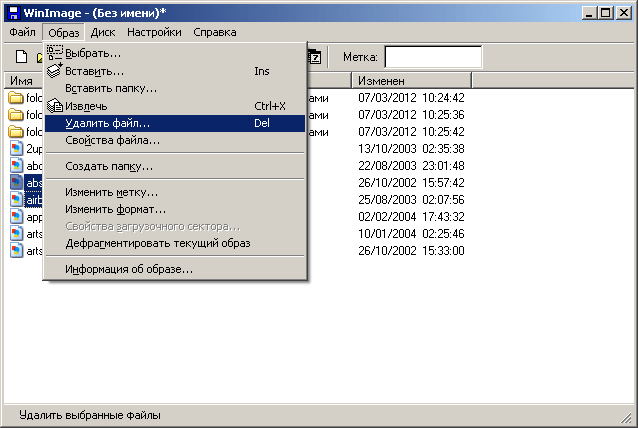Click the date 13/10/2003 02:35:38

click(411, 148)
